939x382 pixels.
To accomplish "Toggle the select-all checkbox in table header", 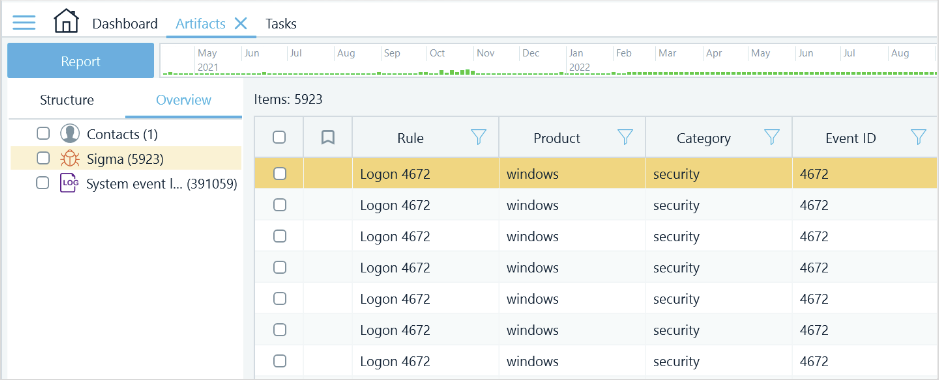I will point(278,138).
